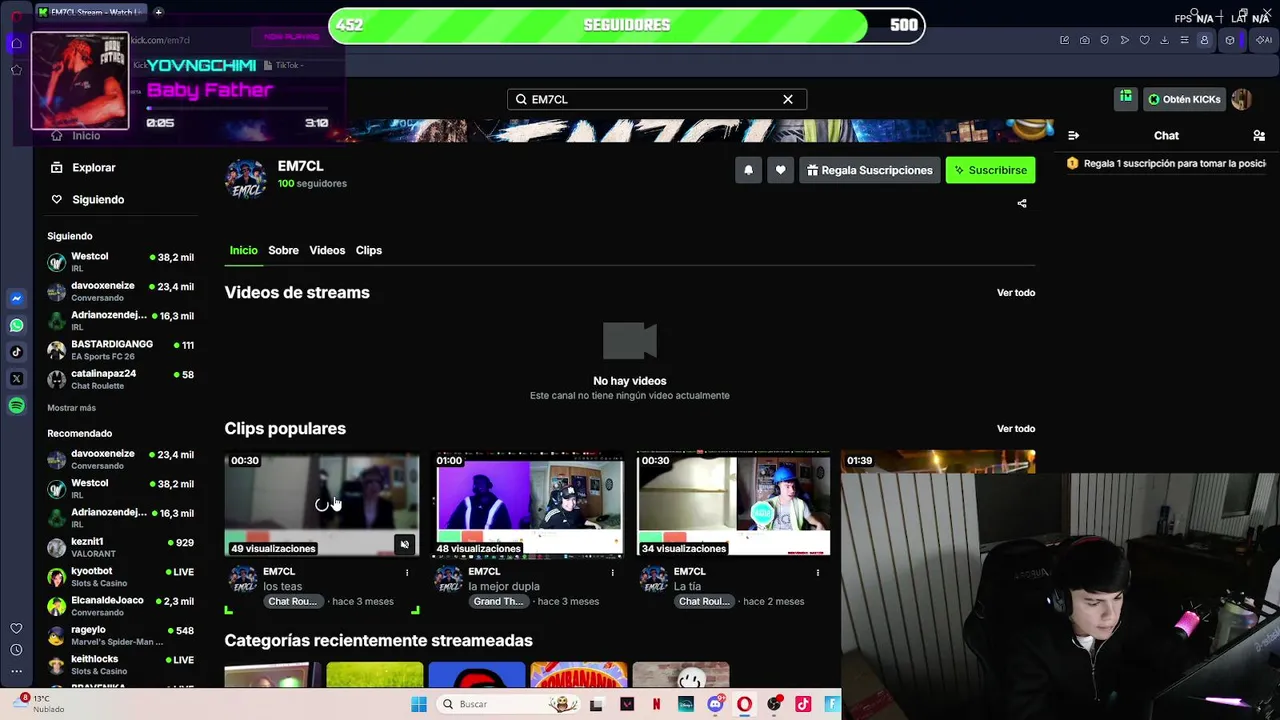Click the Opera sidebar home icon
Screen dimensions: 1280x720
(x=16, y=43)
